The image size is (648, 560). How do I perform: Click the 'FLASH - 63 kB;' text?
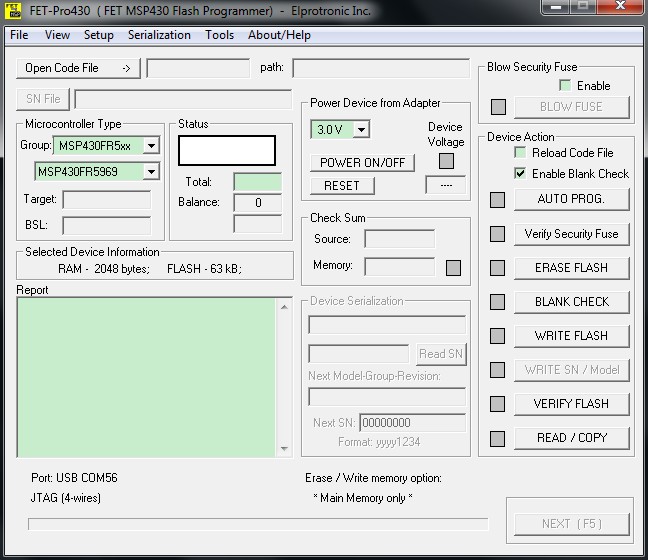tap(204, 269)
